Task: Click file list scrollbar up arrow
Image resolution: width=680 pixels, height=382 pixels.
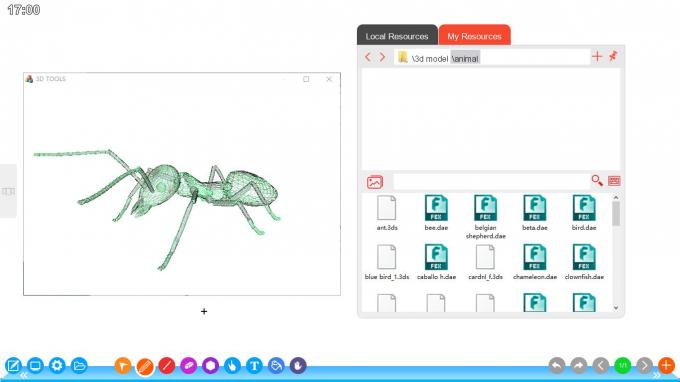Action: 616,198
